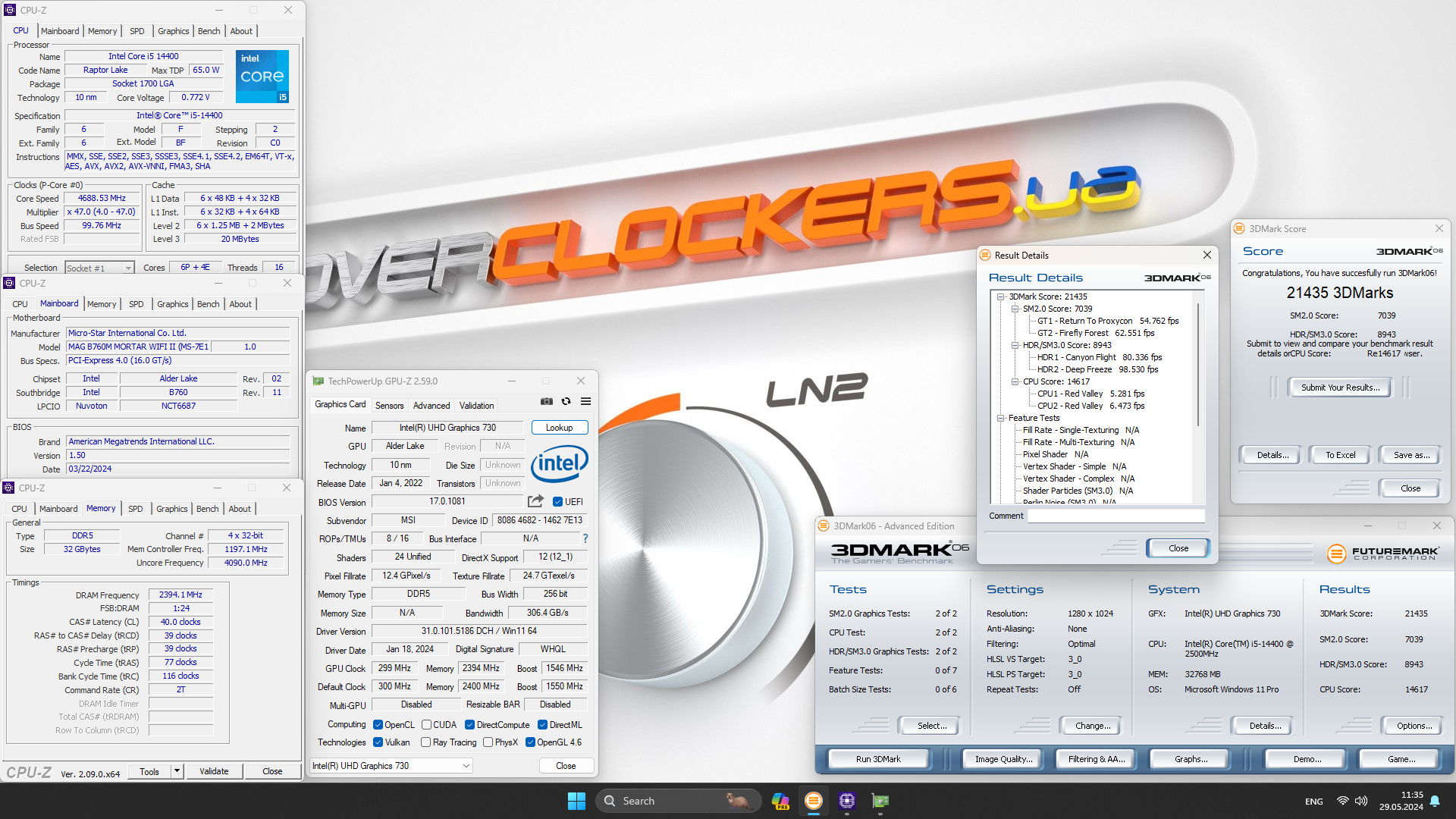Screen dimensions: 1456x819
Task: Click the network icon in system tray
Action: [1342, 801]
